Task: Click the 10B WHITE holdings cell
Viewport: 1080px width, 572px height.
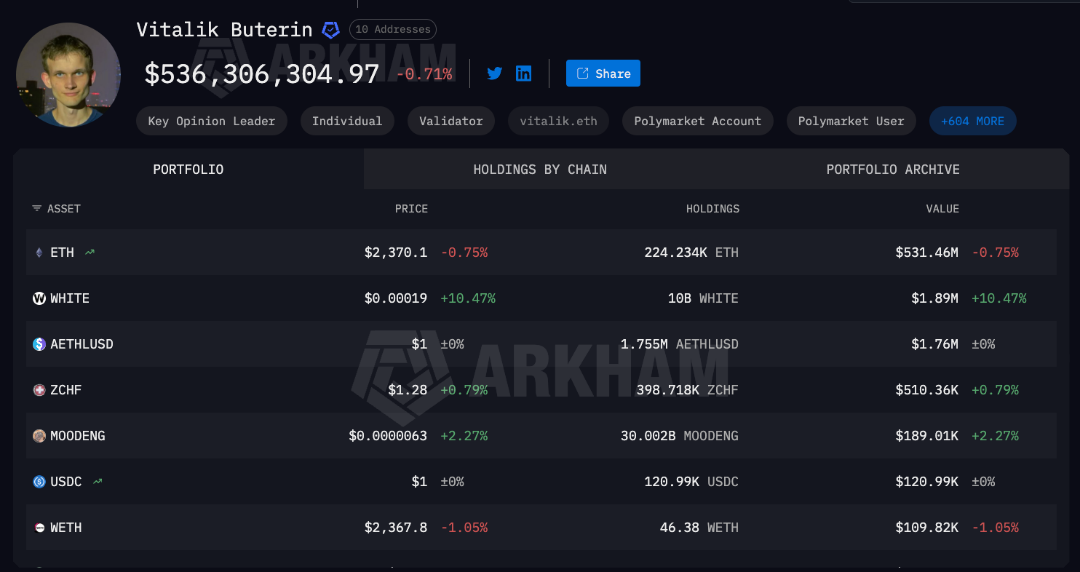Action: tap(703, 298)
